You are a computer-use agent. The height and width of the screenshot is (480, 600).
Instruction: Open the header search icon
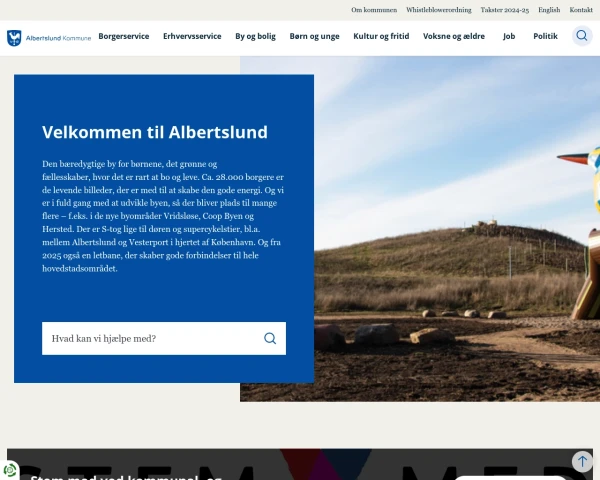pos(582,36)
